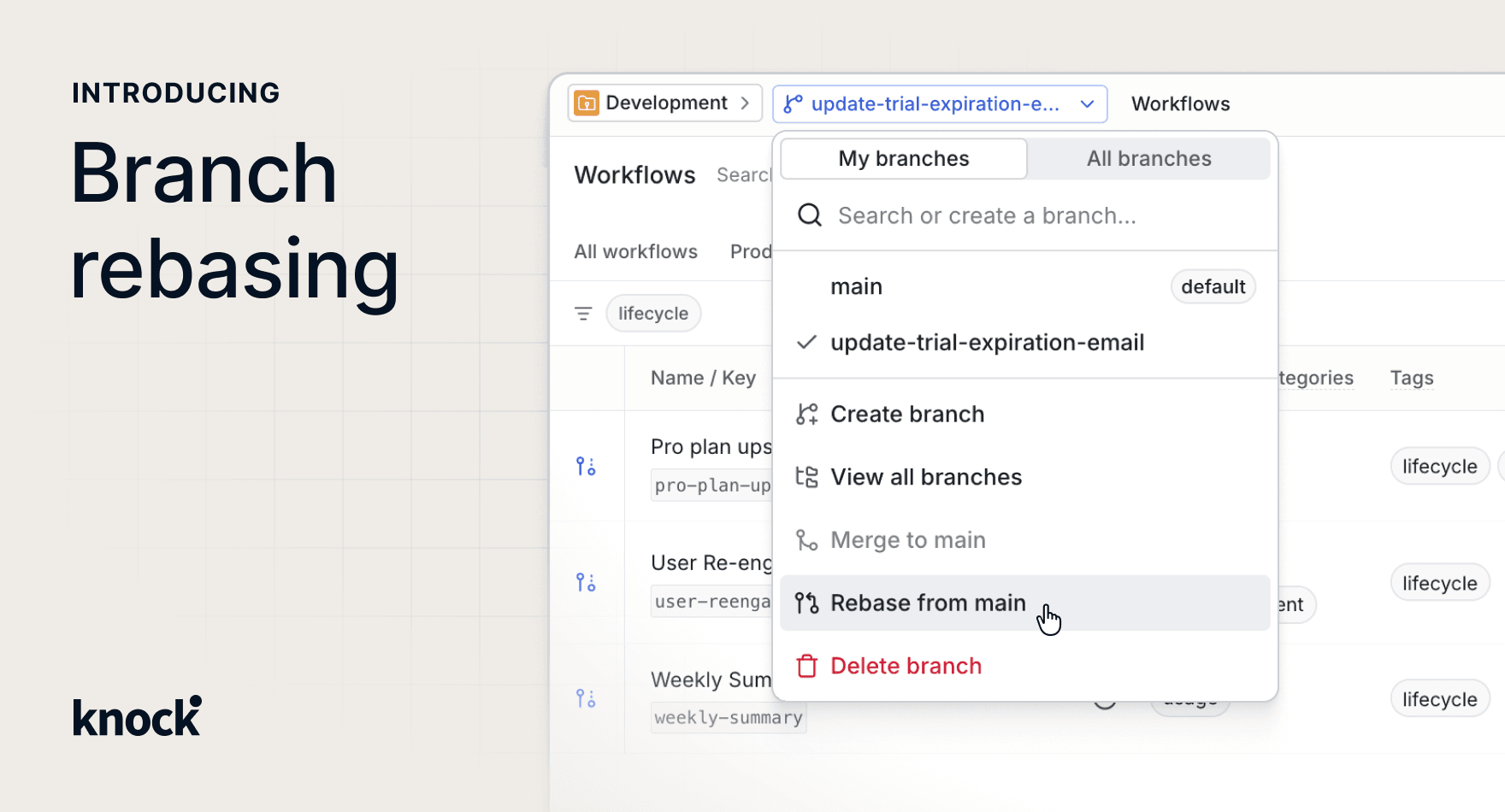Choose Rebase from main
Screen dimensions: 1505x812
pos(1025,603)
